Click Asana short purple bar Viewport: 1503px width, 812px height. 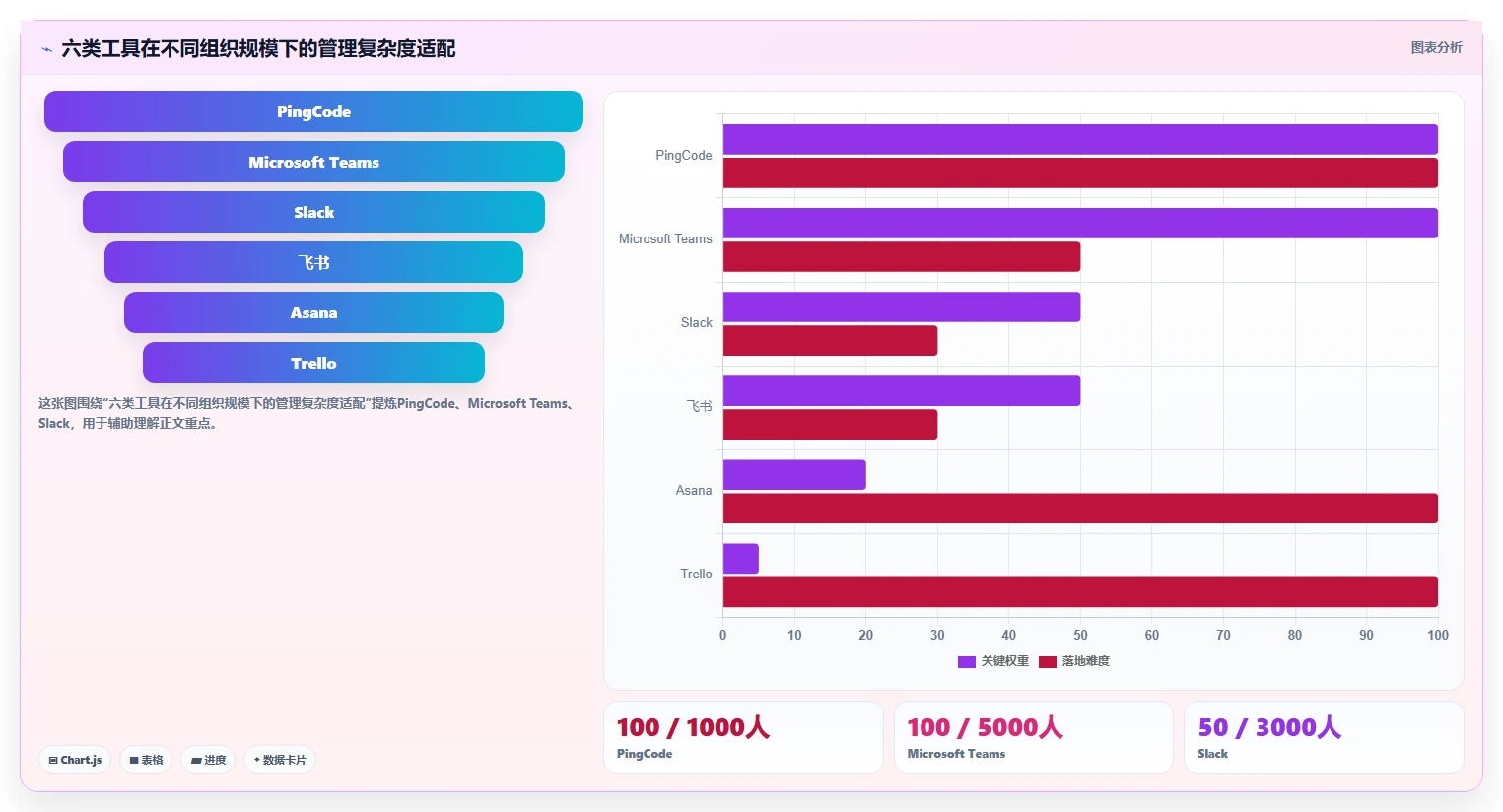pyautogui.click(x=794, y=474)
